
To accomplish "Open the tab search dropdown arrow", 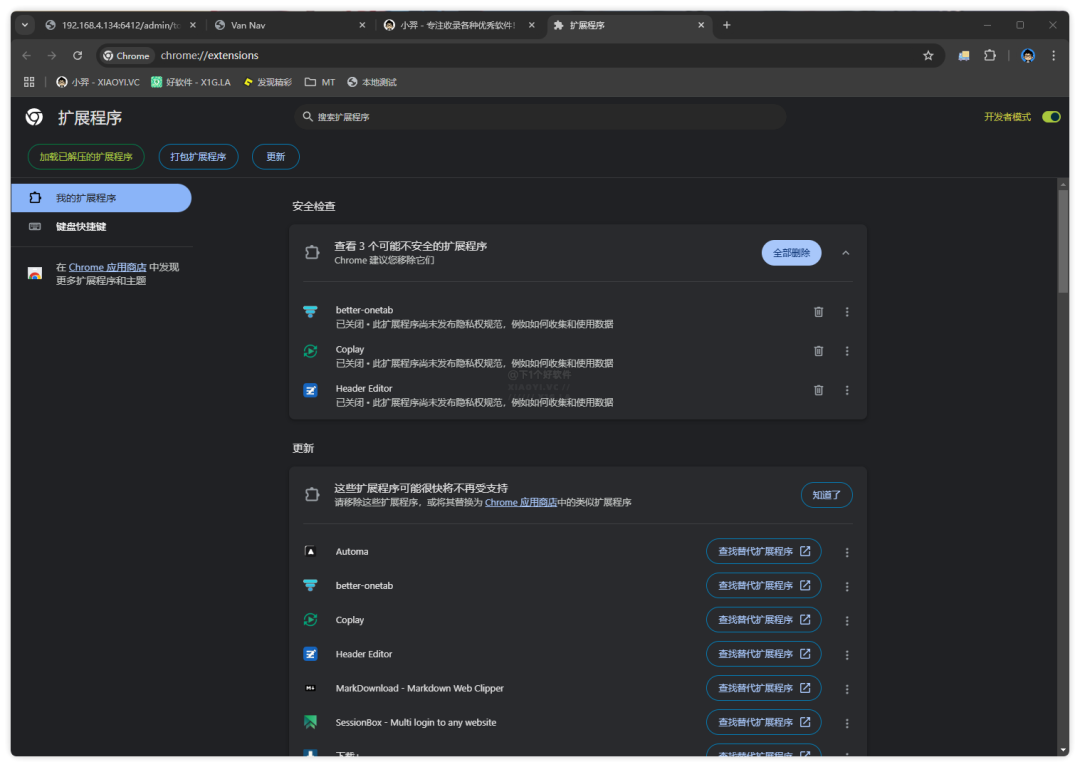I will pos(26,25).
